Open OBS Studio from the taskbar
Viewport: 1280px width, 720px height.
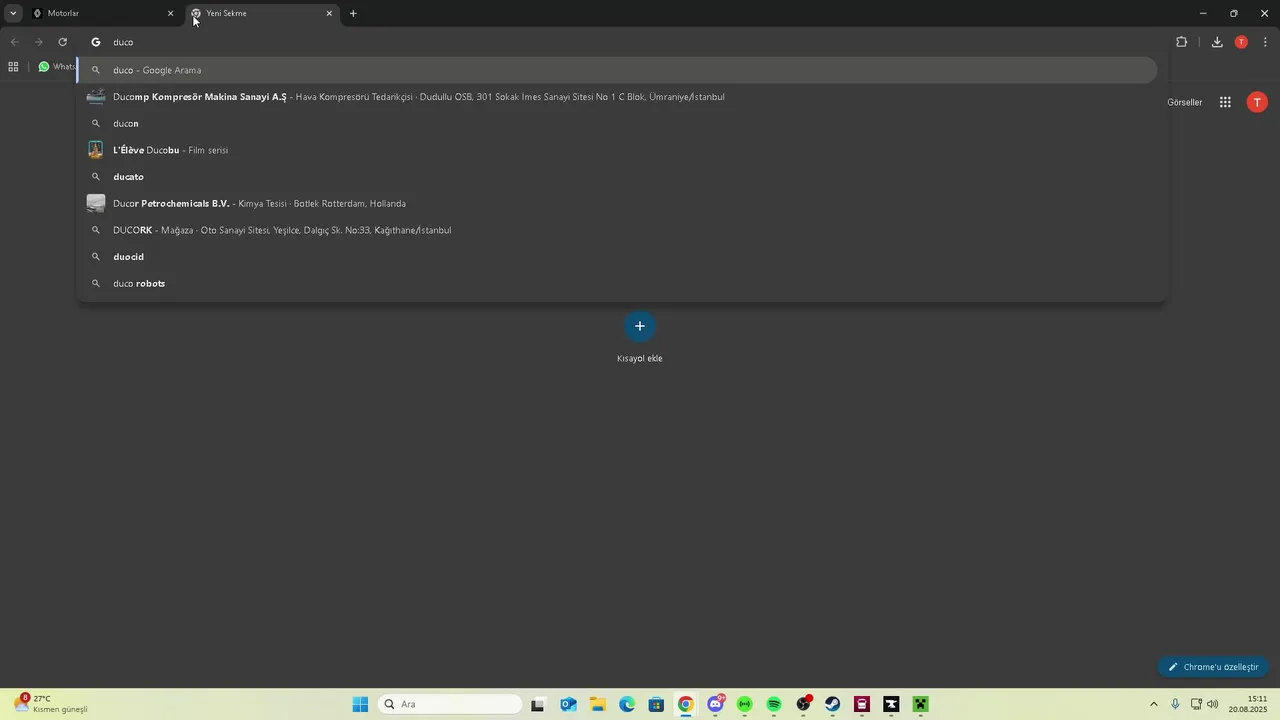point(803,704)
